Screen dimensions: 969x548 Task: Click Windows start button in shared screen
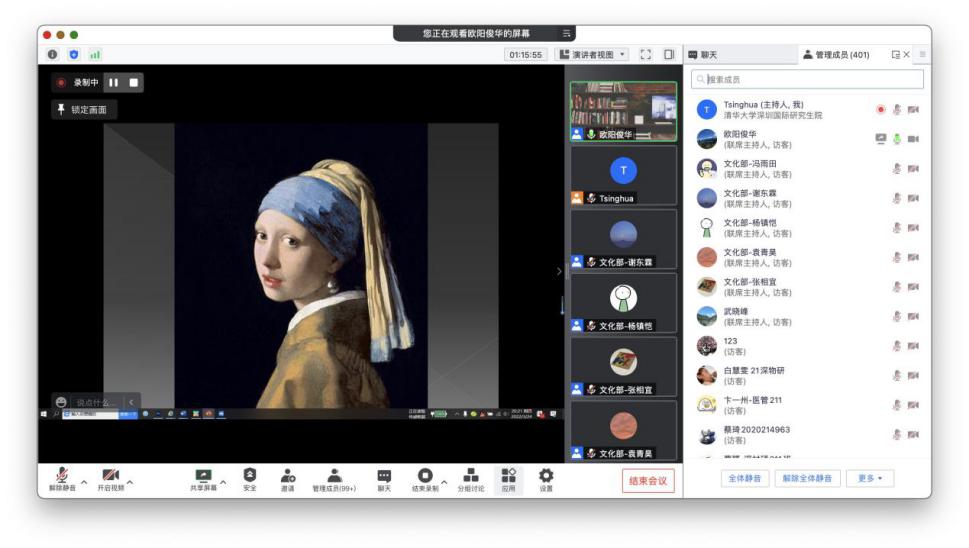click(x=44, y=414)
